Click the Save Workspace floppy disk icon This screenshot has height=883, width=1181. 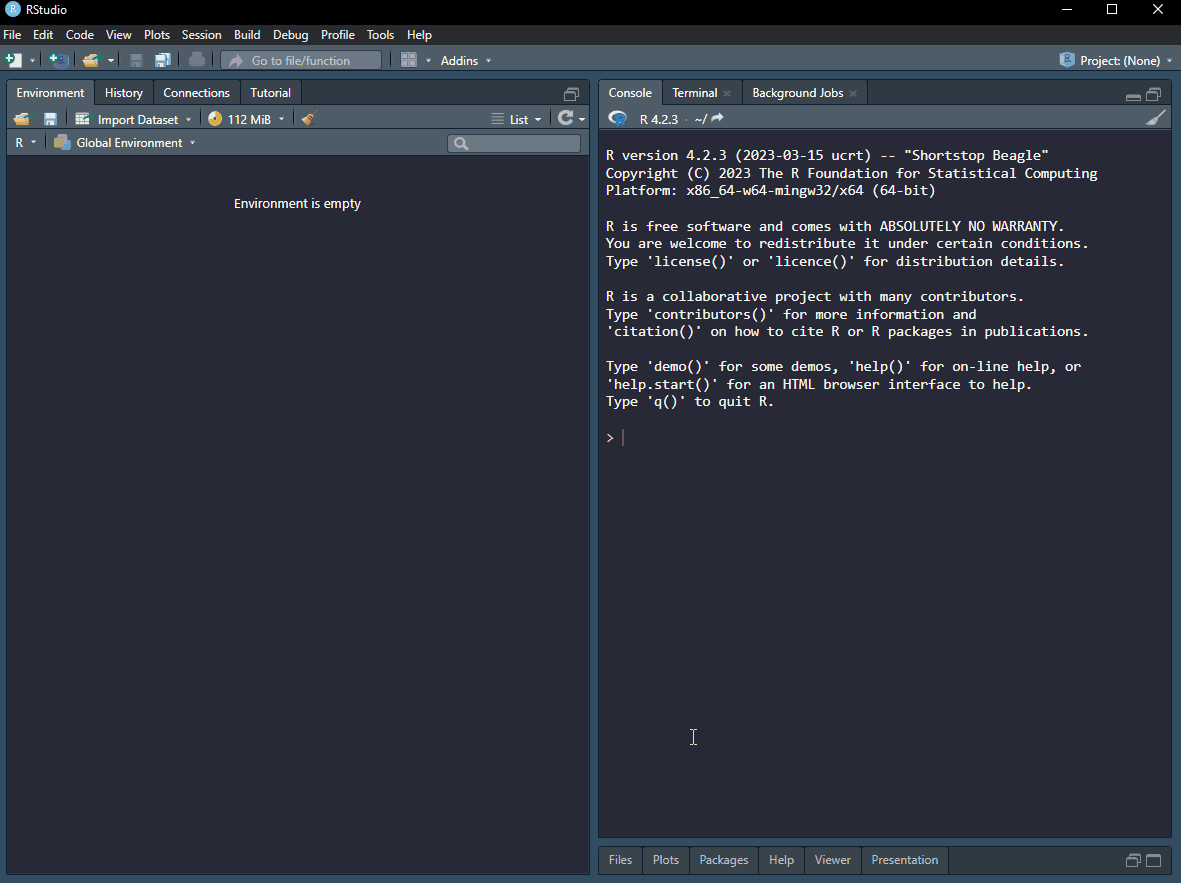pyautogui.click(x=50, y=119)
